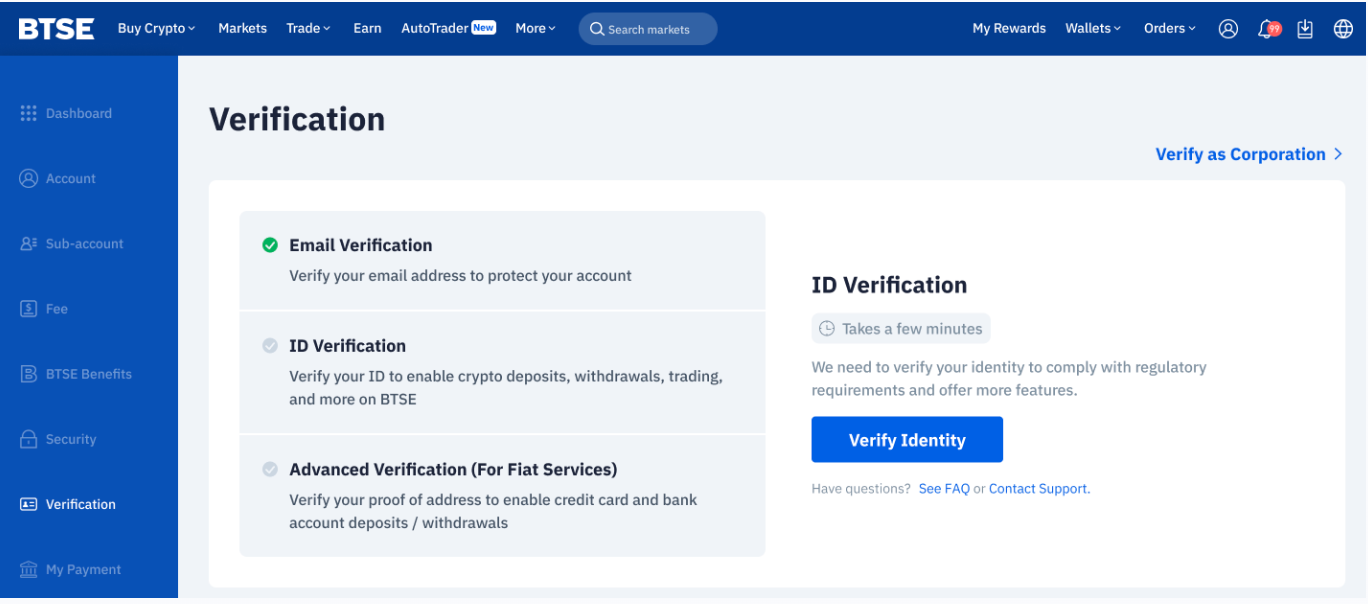Click the green Email Verification checkmark
Screen dimensions: 1368x604
[x=270, y=245]
